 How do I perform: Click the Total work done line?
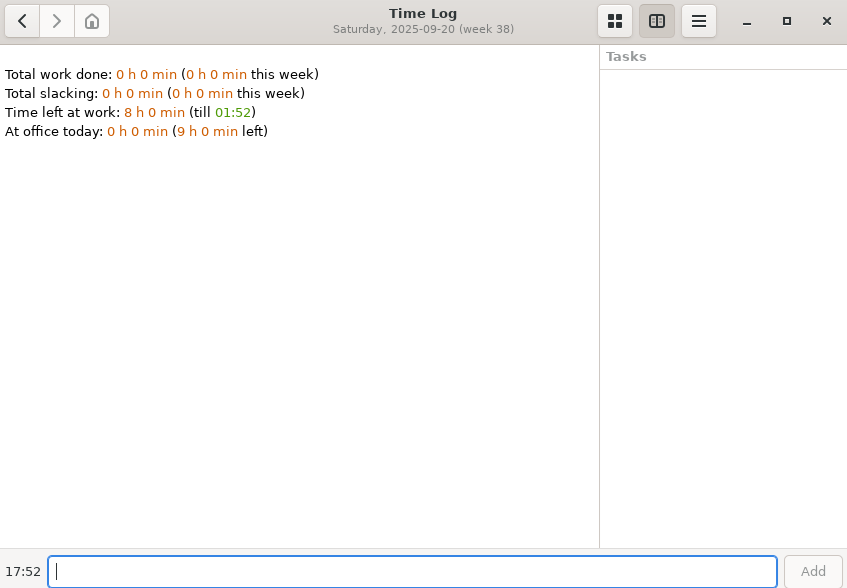click(x=161, y=74)
